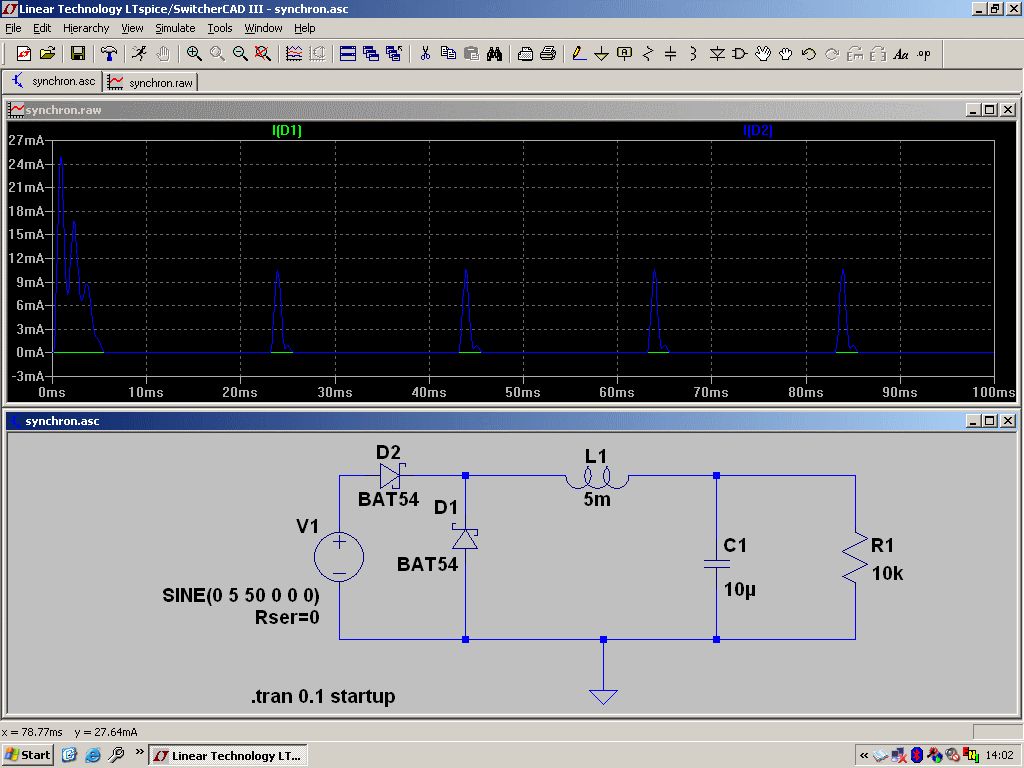Open the Hierarchy menu
This screenshot has height=768, width=1024.
tap(86, 28)
